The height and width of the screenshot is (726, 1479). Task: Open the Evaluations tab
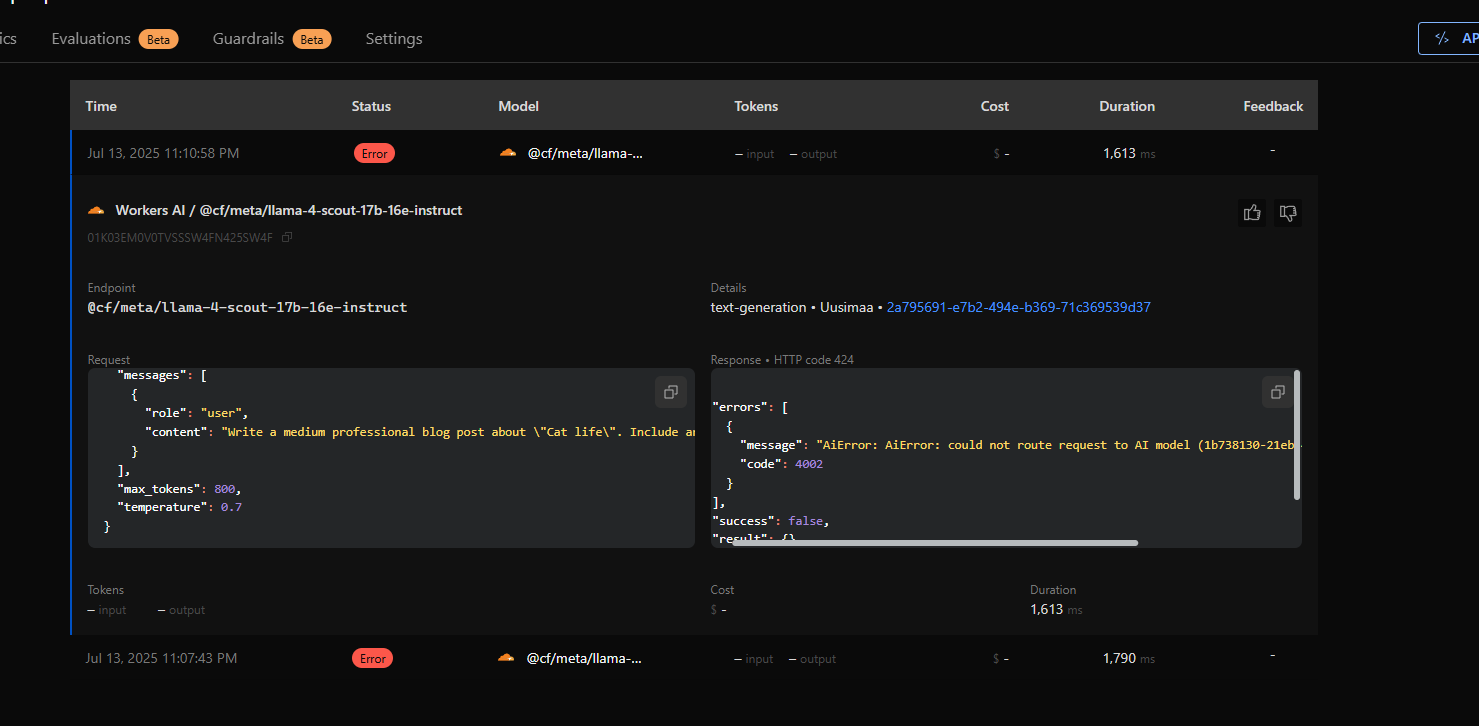coord(91,39)
